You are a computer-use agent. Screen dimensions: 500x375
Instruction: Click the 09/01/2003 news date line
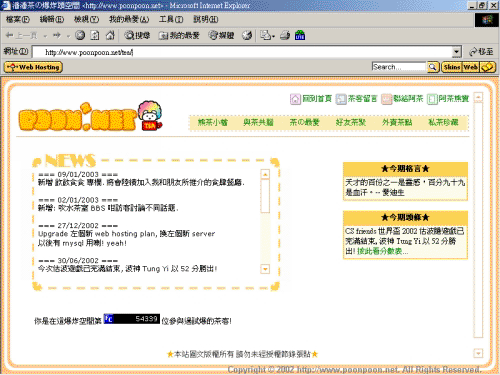pyautogui.click(x=78, y=174)
